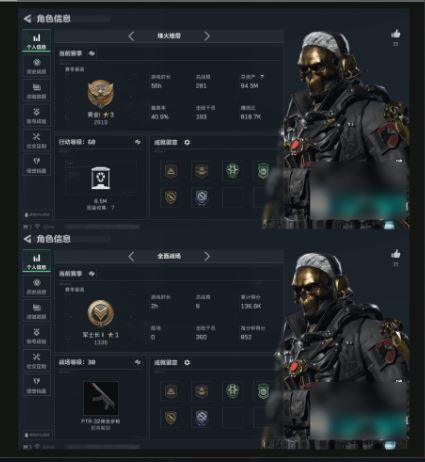
Task: Click the back arrow in the 全面战场 panel header
Action: [x=27, y=239]
